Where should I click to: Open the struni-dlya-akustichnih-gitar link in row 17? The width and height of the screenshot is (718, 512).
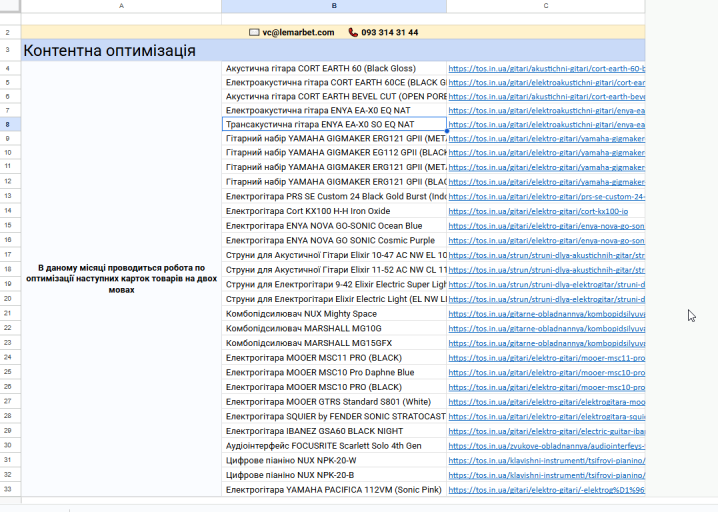(x=547, y=256)
